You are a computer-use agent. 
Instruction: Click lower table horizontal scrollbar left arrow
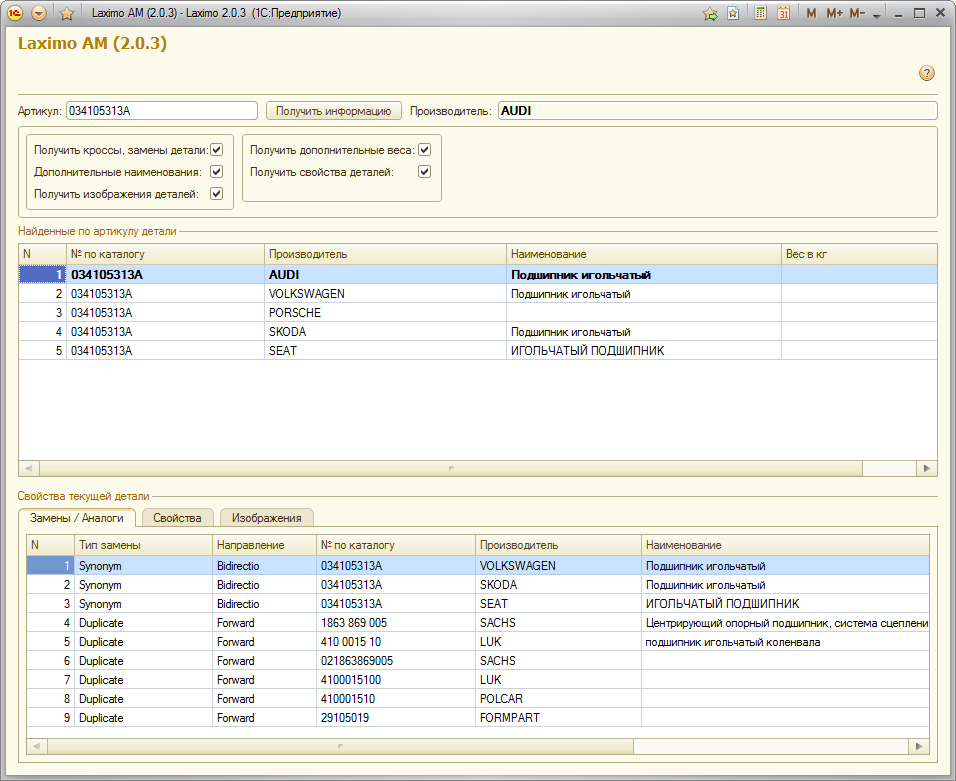pos(37,746)
